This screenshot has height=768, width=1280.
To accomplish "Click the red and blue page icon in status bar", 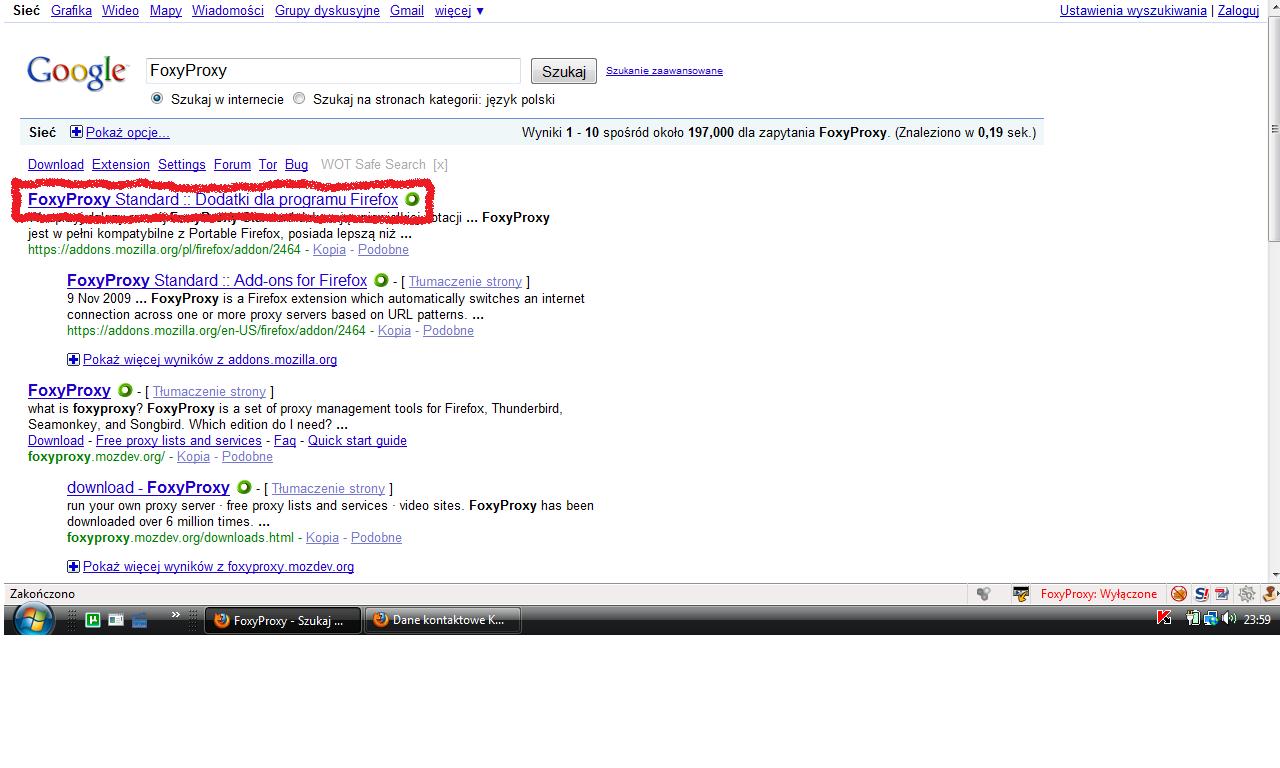I will pyautogui.click(x=1223, y=594).
